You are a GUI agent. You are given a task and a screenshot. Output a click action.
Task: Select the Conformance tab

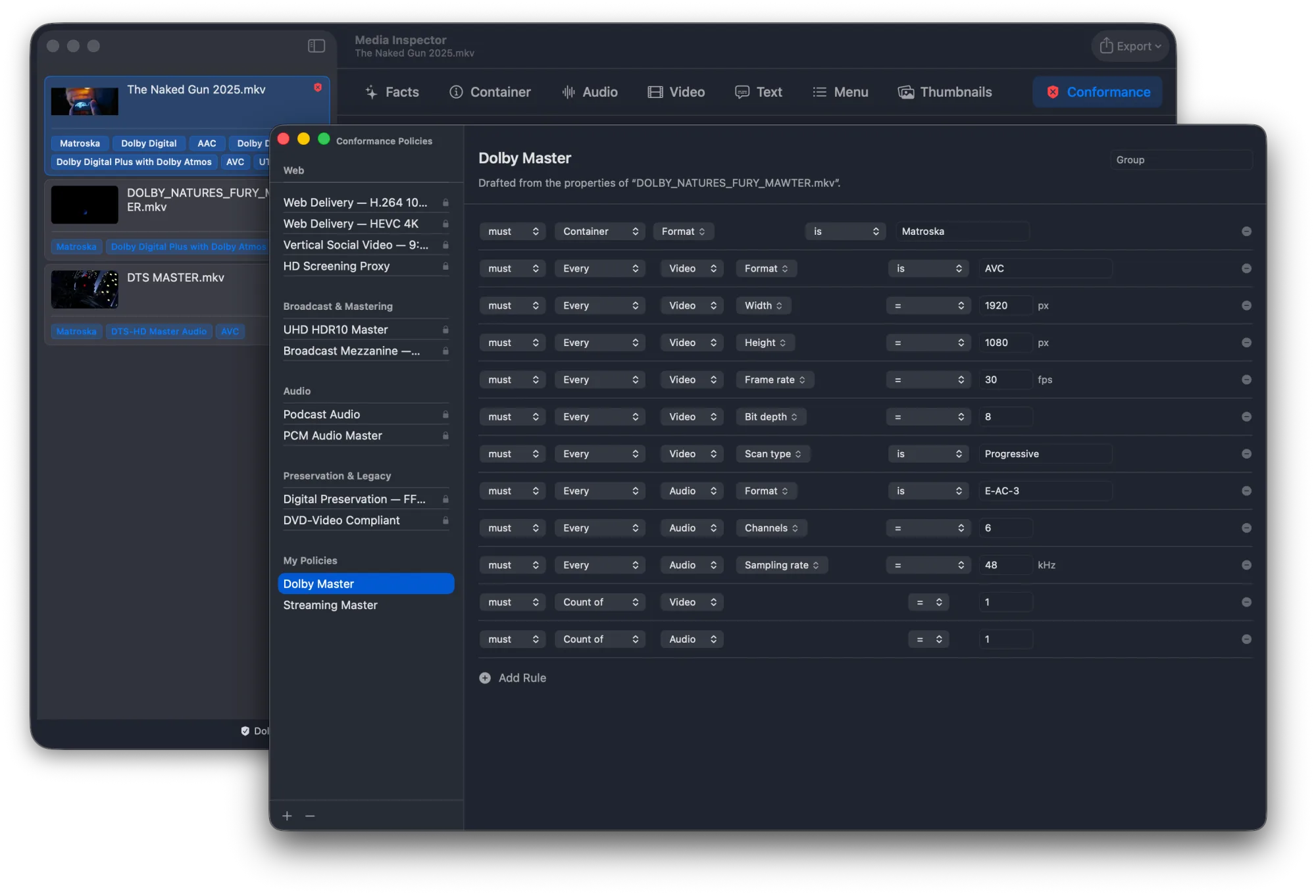1098,92
